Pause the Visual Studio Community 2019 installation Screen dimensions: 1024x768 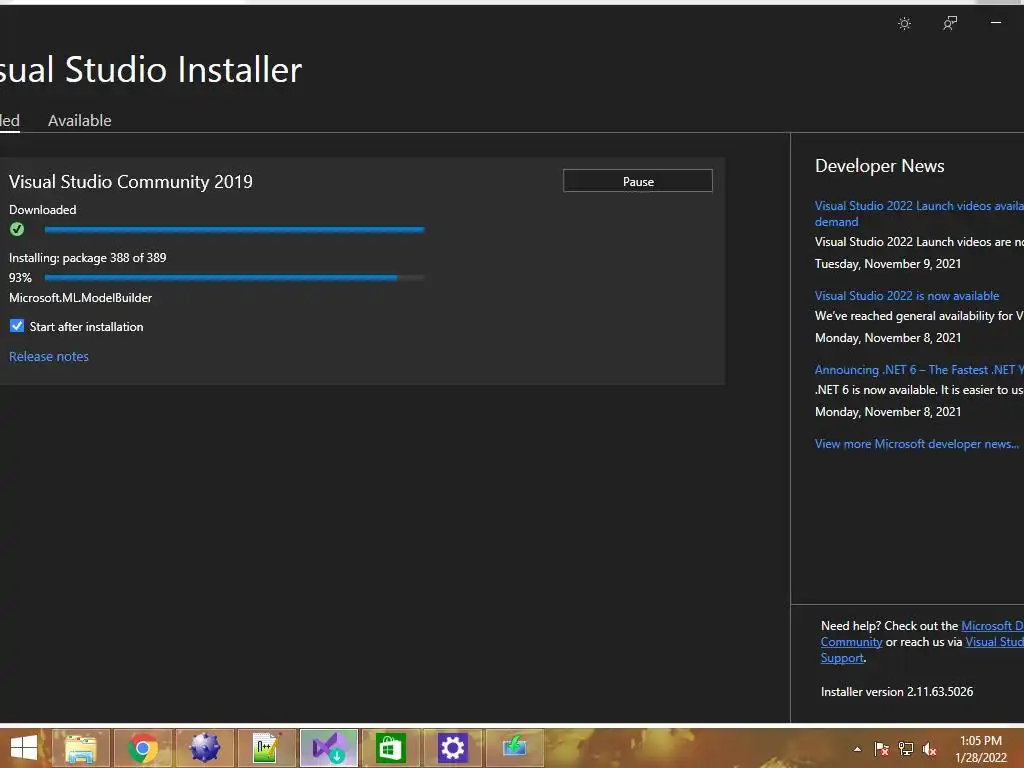click(637, 181)
